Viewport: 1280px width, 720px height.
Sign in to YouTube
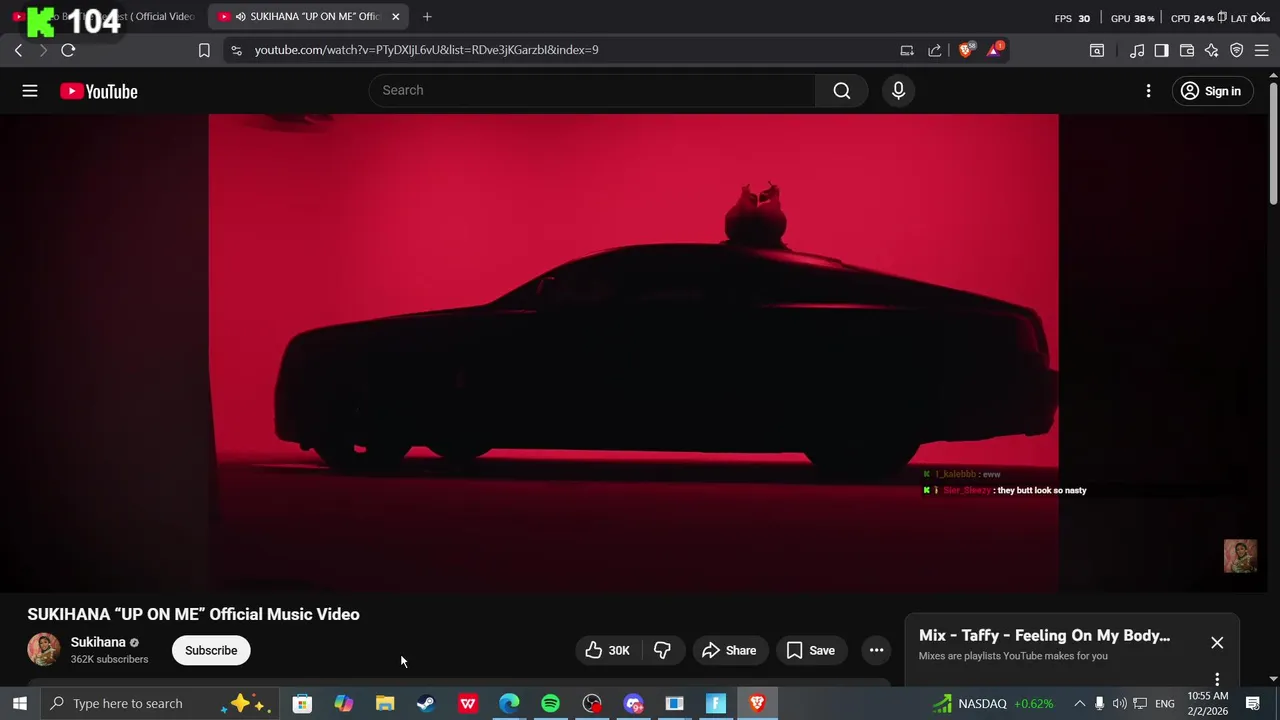pyautogui.click(x=1211, y=91)
